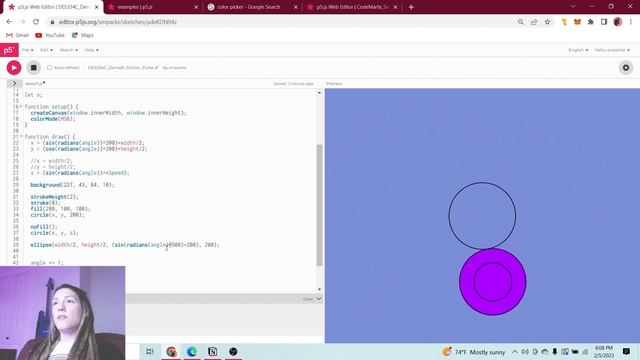Viewport: 640px width, 360px height.
Task: Switch to the CodeMarla p5.js Web Editor tab
Action: [x=352, y=7]
